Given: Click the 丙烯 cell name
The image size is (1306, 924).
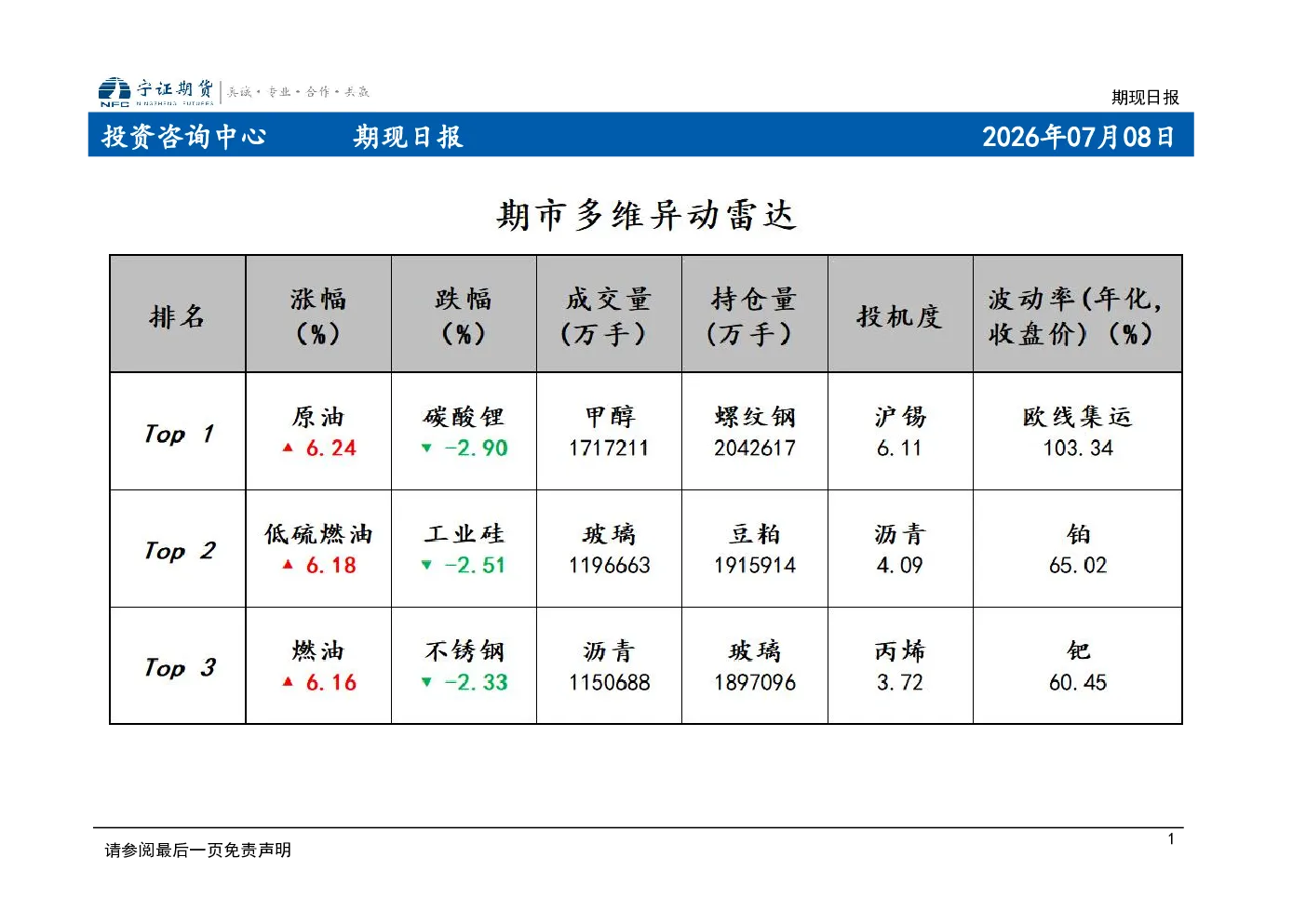Looking at the screenshot, I should pyautogui.click(x=899, y=650).
